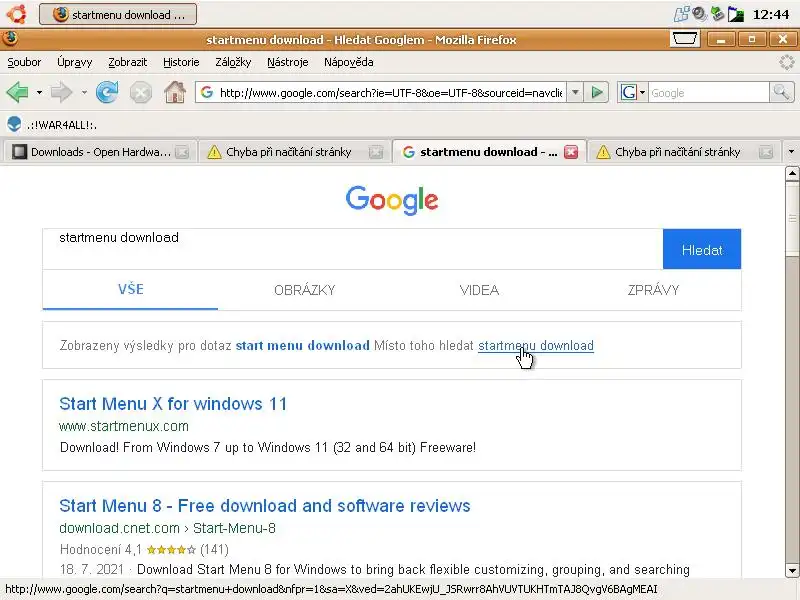Click the .:!WAR4ALL!:. bookmark icon
800x600 pixels.
[14, 124]
